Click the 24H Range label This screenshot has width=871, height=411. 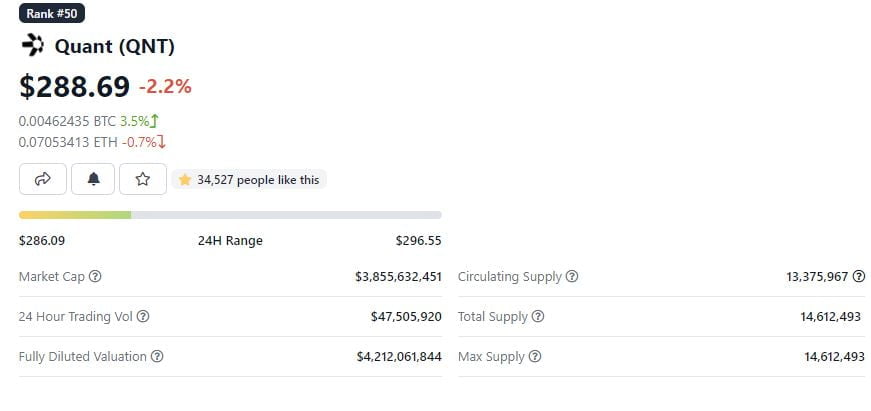pyautogui.click(x=230, y=240)
